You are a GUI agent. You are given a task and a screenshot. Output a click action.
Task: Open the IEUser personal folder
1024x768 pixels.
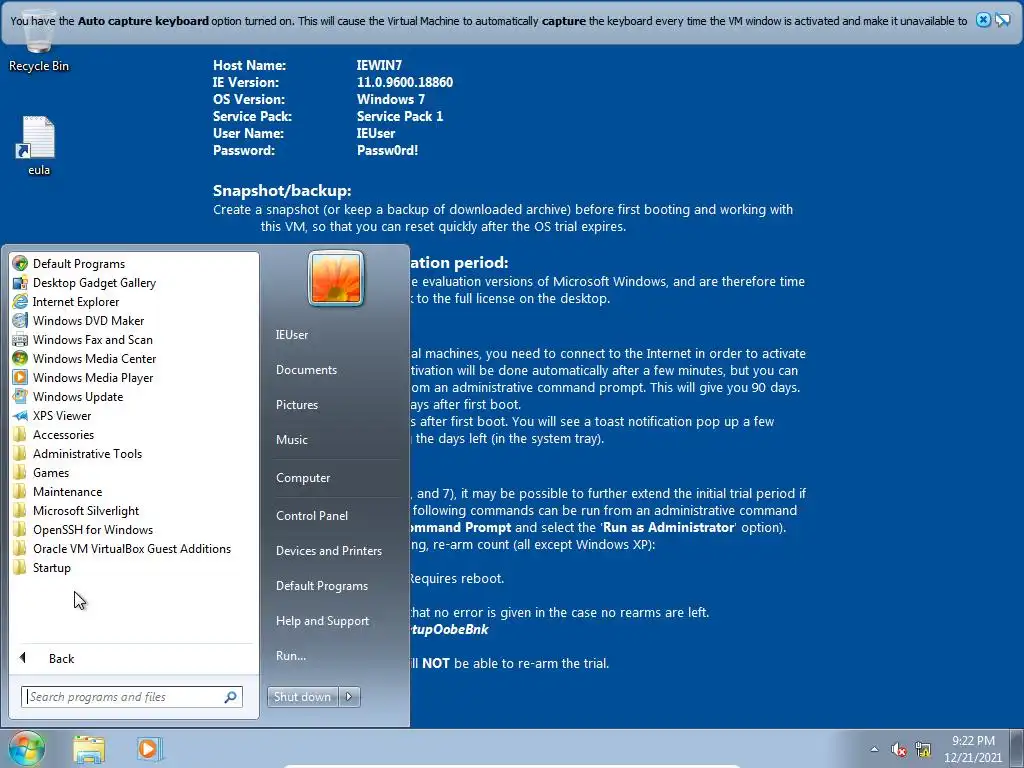(x=292, y=335)
